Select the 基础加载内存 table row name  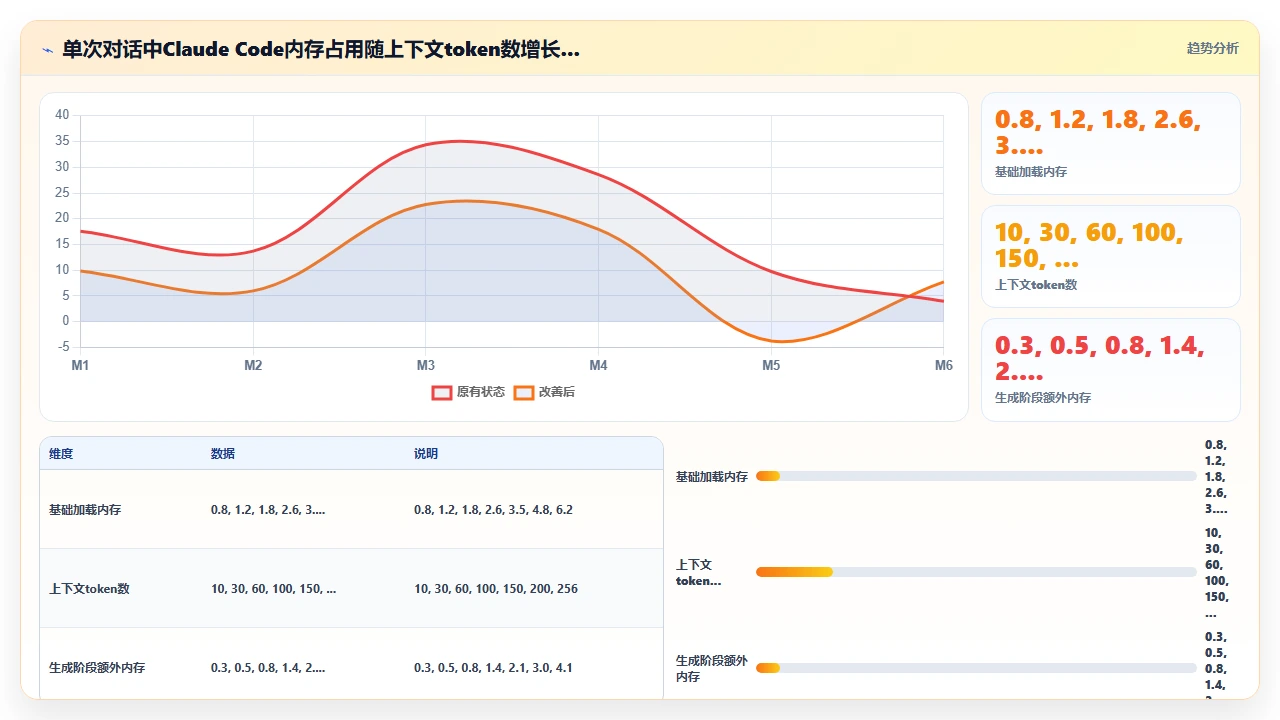[85, 510]
